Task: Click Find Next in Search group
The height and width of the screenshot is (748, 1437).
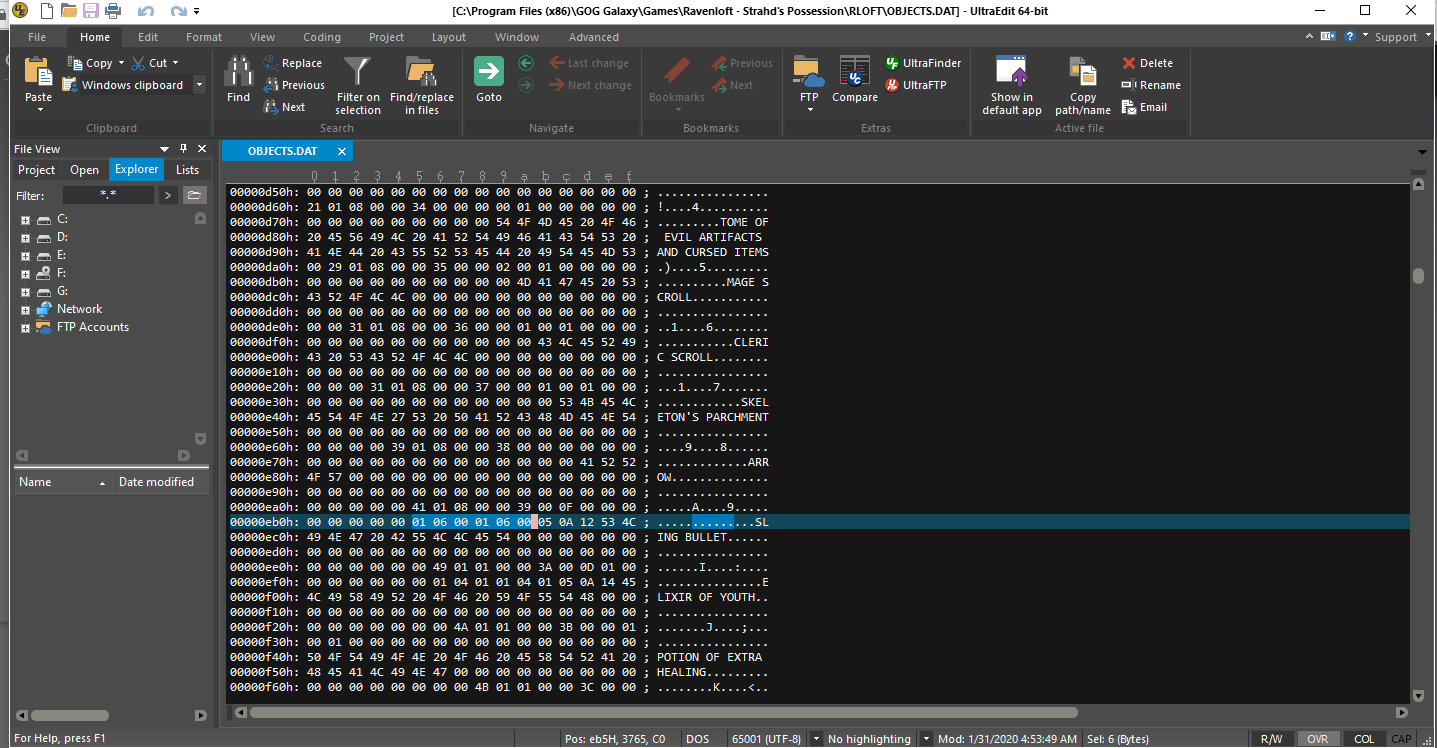Action: (x=271, y=107)
